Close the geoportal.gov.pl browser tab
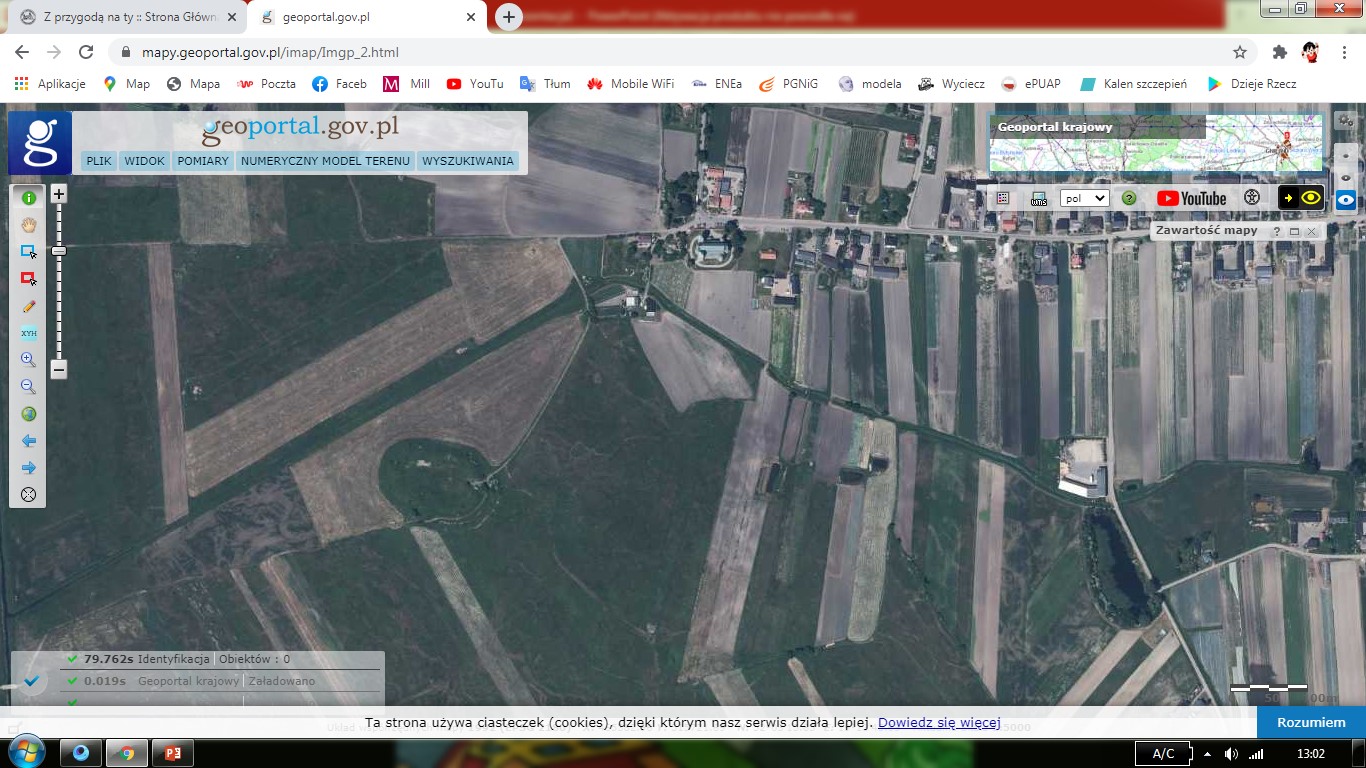The width and height of the screenshot is (1366, 768). click(x=470, y=17)
